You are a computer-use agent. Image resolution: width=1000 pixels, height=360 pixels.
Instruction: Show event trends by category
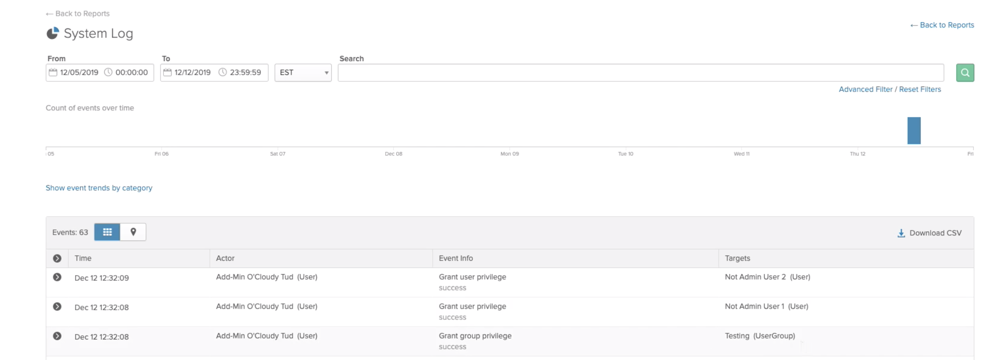(99, 188)
